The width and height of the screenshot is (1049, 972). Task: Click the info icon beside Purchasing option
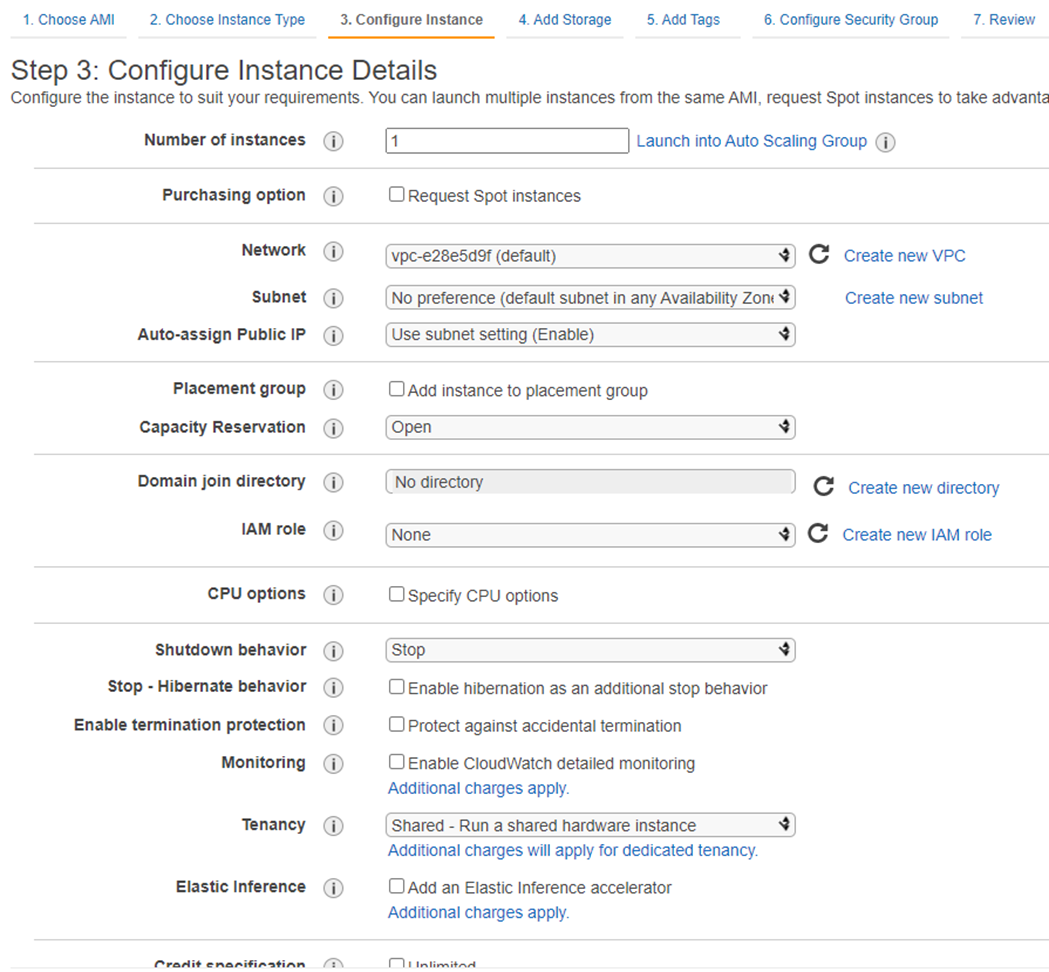[333, 196]
